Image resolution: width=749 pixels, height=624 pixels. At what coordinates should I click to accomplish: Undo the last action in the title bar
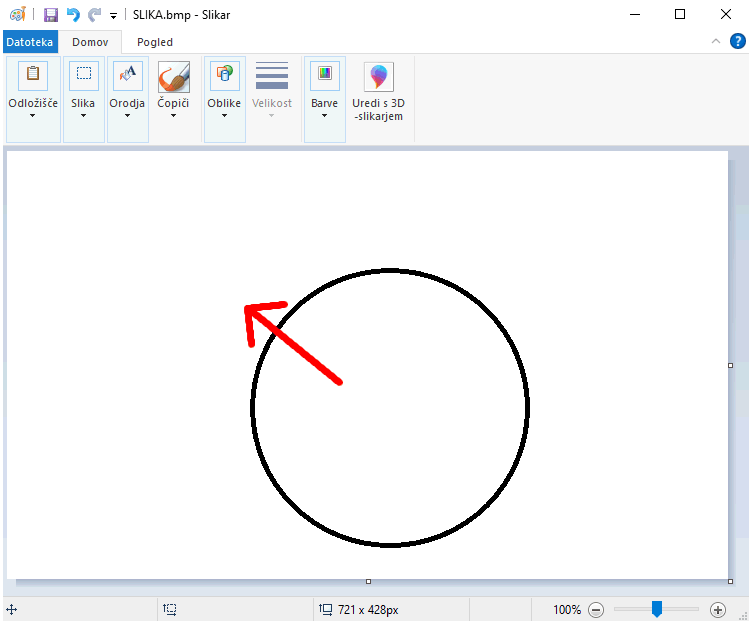73,15
